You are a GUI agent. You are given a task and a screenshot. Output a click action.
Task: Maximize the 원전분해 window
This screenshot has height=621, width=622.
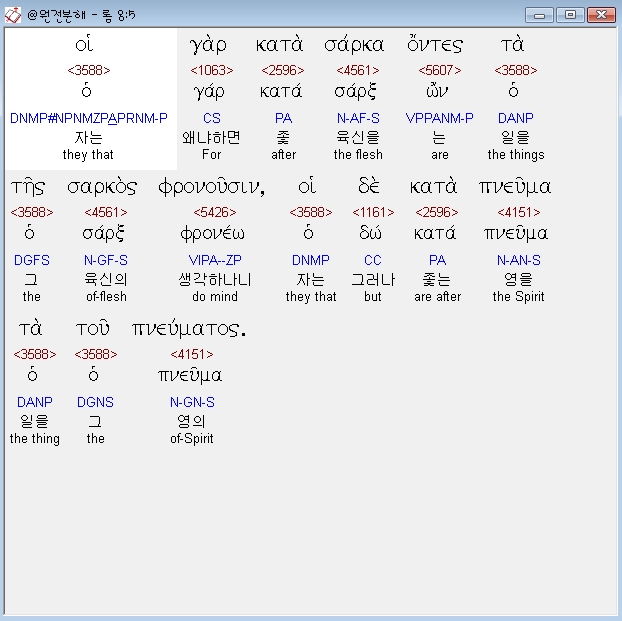[x=570, y=15]
